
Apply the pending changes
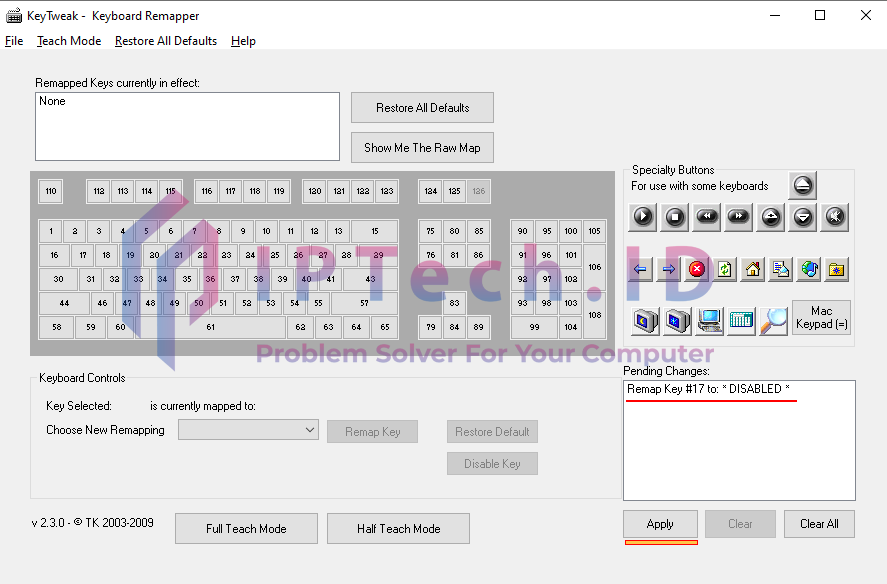coord(660,524)
